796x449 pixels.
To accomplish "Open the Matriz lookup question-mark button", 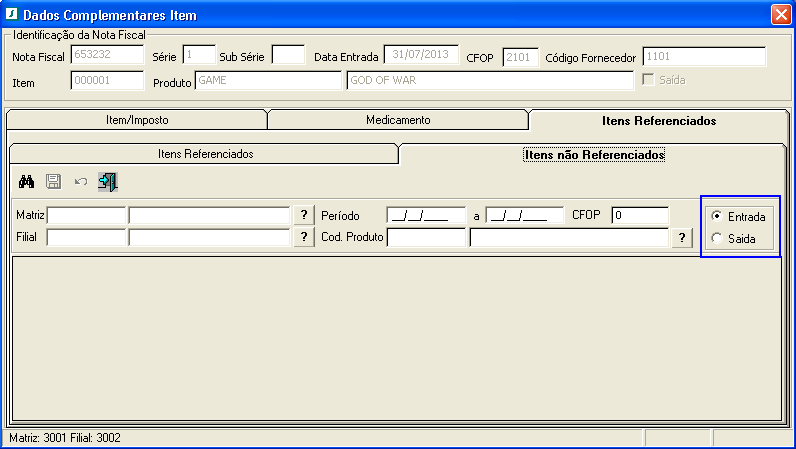I will click(x=303, y=215).
